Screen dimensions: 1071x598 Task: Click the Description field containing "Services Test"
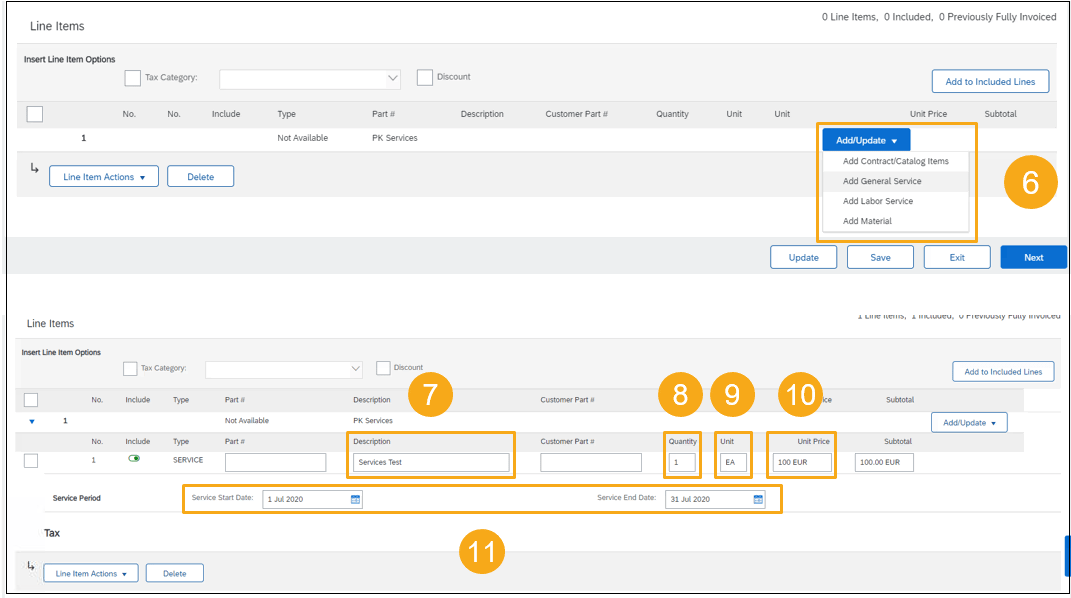point(430,462)
